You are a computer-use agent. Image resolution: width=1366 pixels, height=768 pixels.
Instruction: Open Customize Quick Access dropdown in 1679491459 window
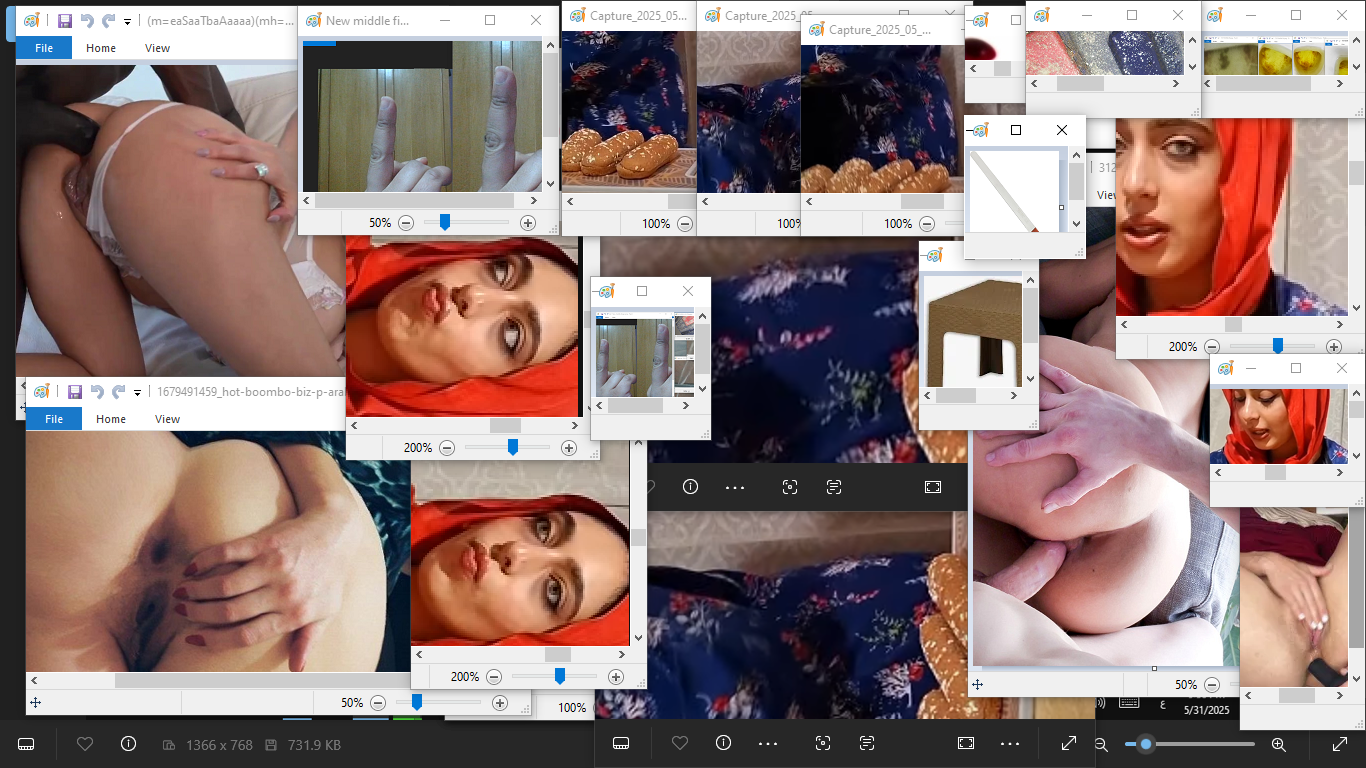coord(138,392)
